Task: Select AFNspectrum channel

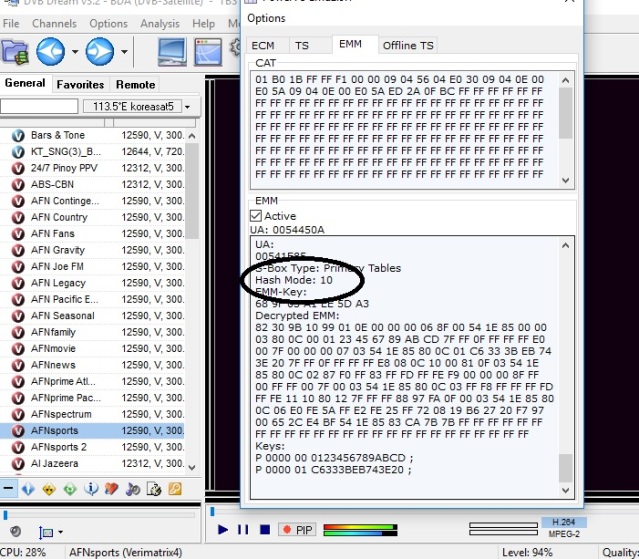Action: (93, 414)
